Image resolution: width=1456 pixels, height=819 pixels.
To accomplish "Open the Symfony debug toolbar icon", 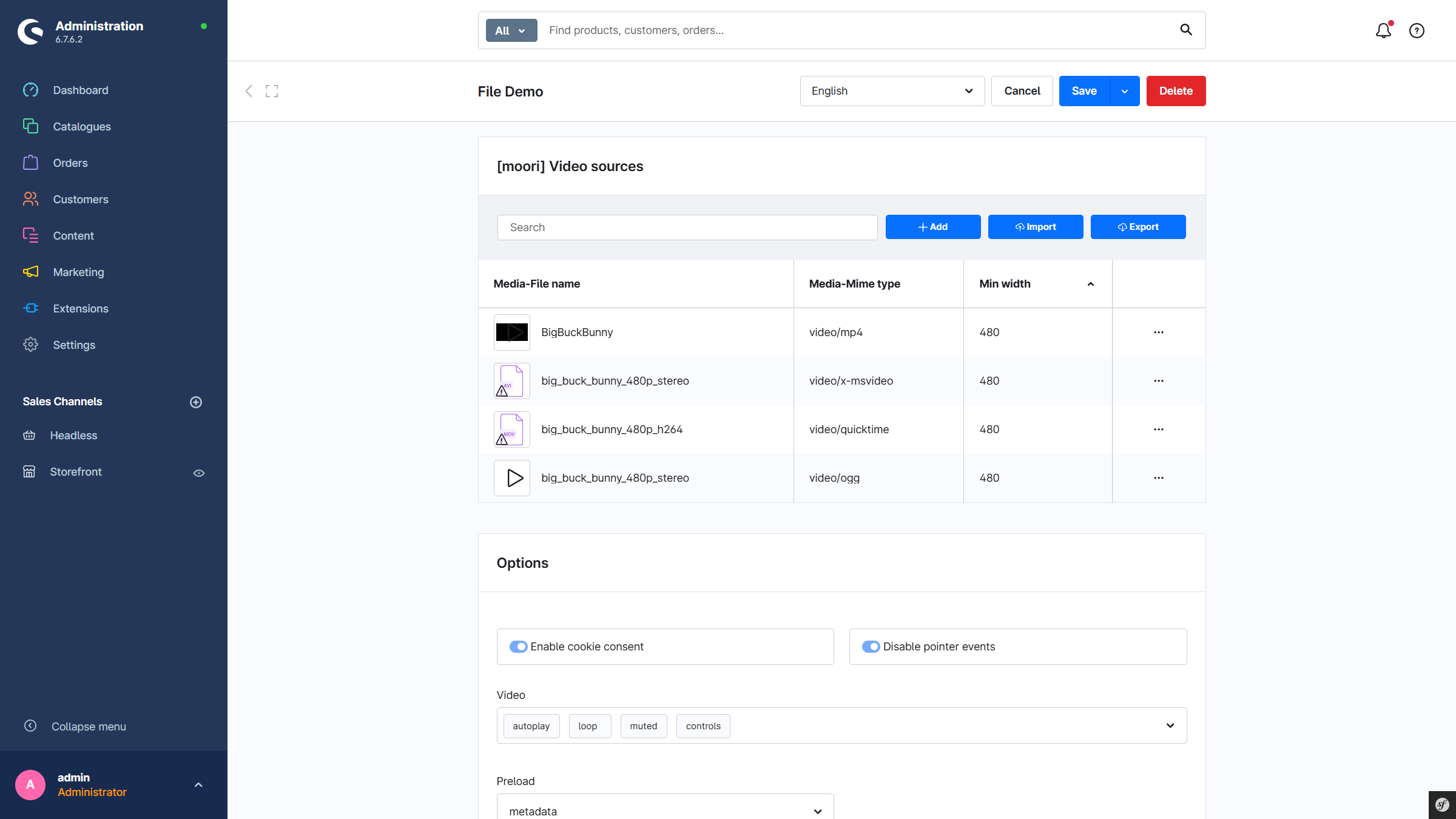I will click(x=1442, y=805).
